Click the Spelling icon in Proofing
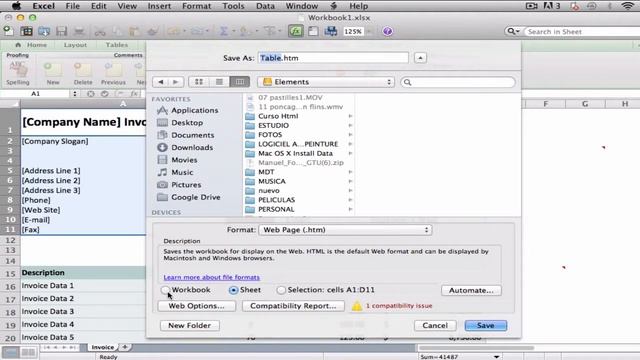This screenshot has width=640, height=360. click(18, 69)
